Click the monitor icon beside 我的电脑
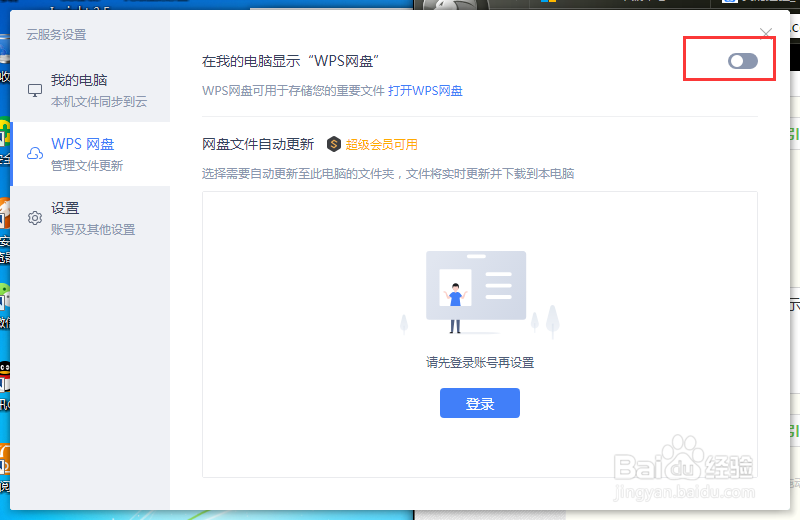800x520 pixels. 35,90
